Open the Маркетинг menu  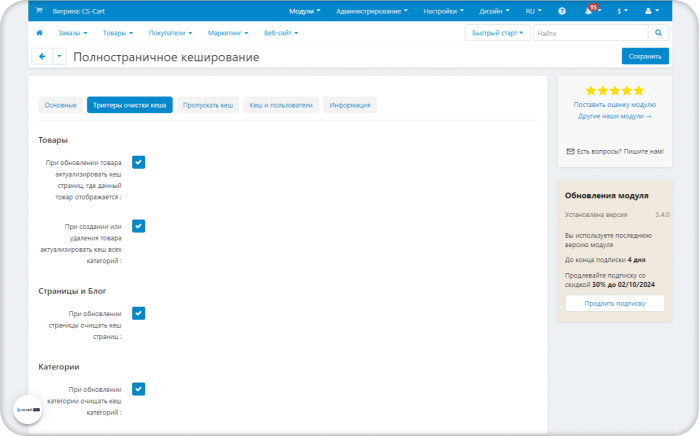228,33
